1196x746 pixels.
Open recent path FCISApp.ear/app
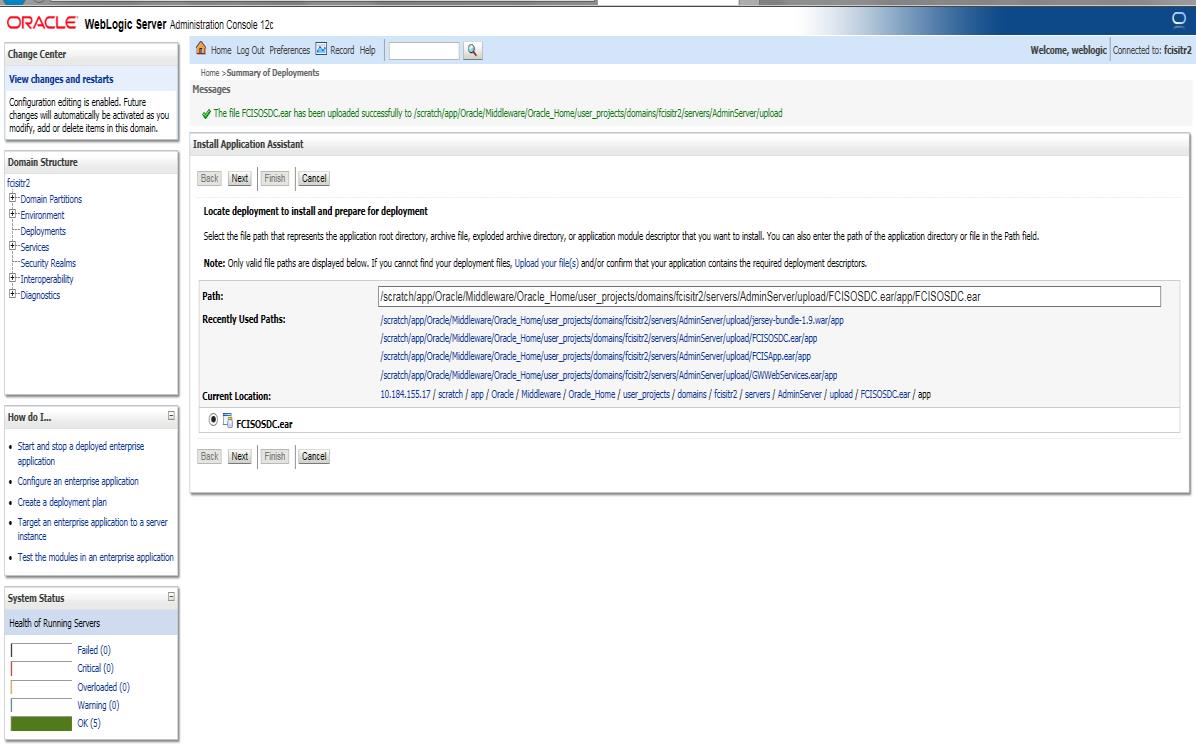tap(596, 356)
